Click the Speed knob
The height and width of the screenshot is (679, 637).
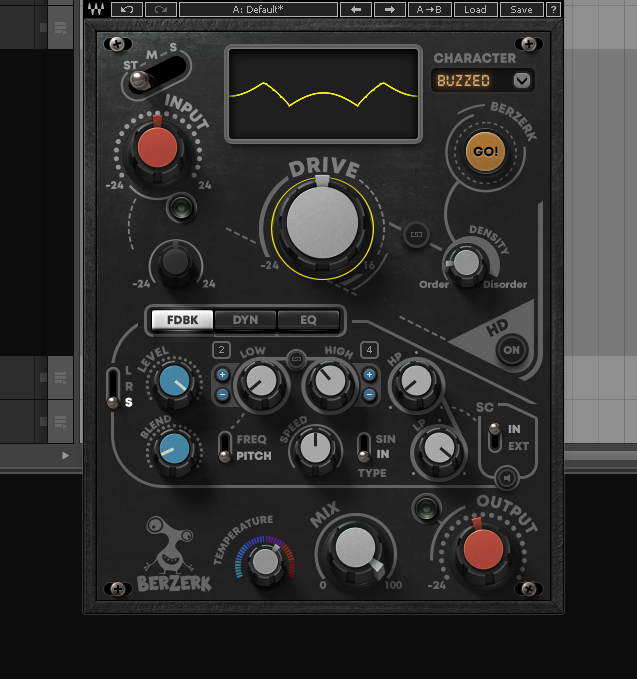click(x=315, y=449)
